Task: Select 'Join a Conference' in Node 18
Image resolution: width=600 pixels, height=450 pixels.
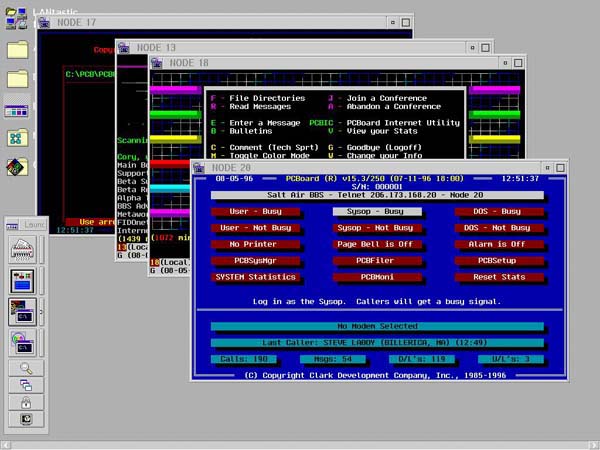Action: coord(386,98)
